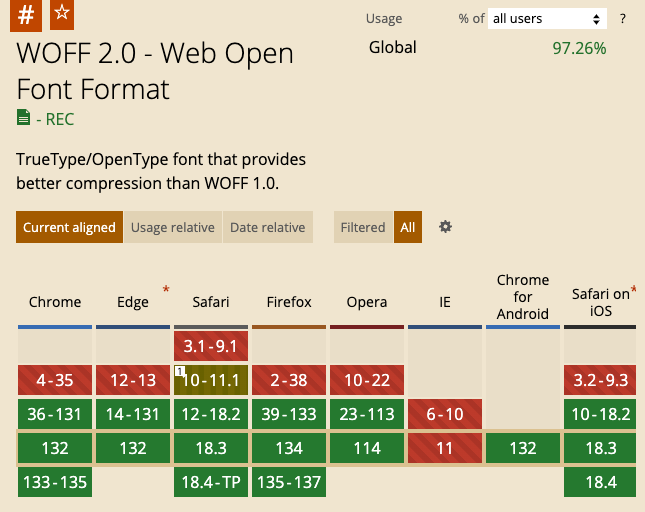Switch to Usage relative view
This screenshot has width=645, height=512.
pyautogui.click(x=173, y=227)
